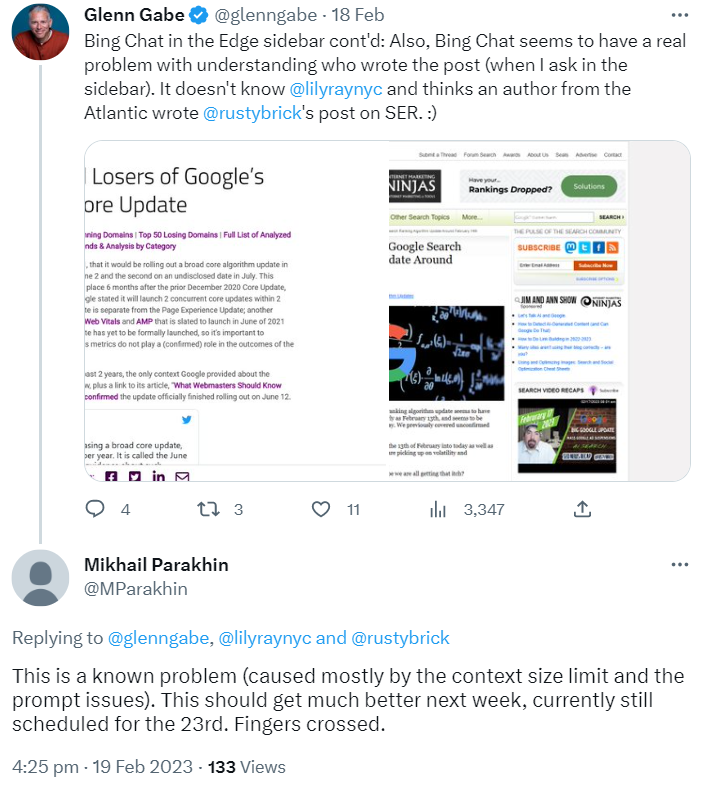This screenshot has width=707, height=793.
Task: Click Glenn Gabe's profile avatar
Action: [x=40, y=31]
